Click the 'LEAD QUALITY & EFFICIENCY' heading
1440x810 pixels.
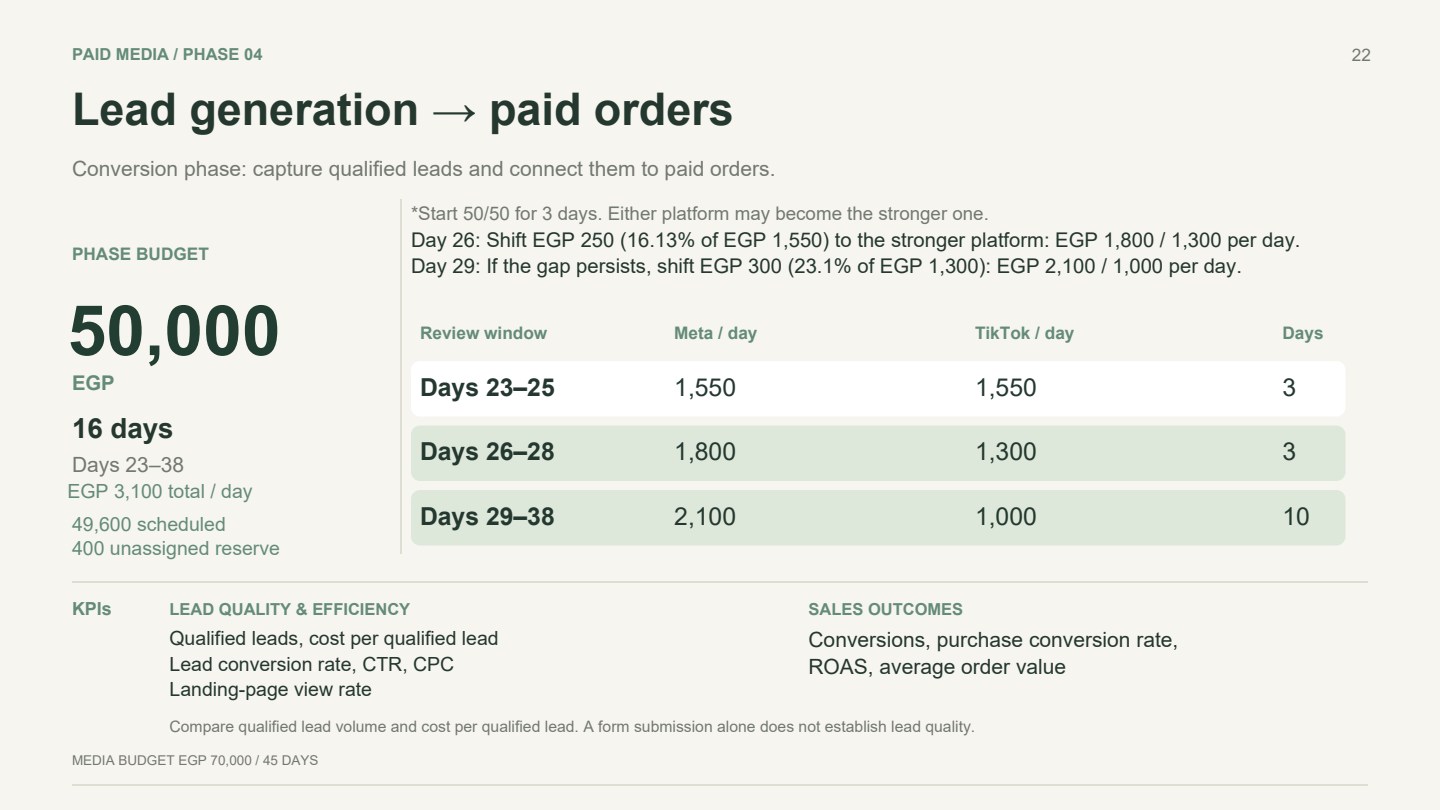pos(289,609)
